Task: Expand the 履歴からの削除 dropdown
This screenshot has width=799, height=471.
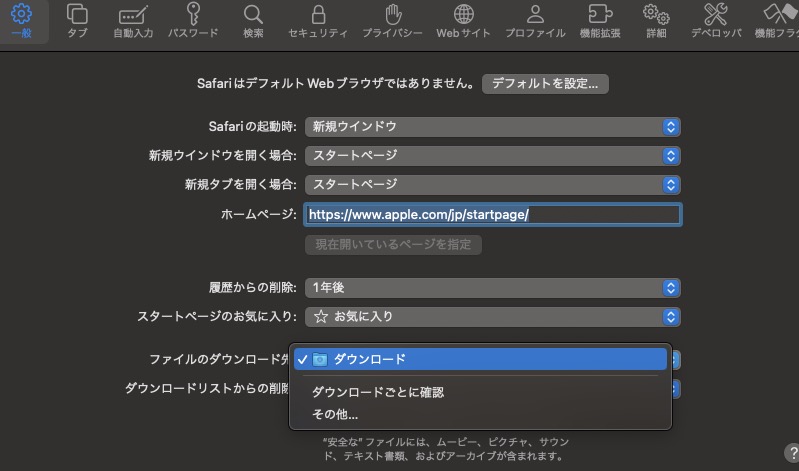Action: [x=493, y=288]
